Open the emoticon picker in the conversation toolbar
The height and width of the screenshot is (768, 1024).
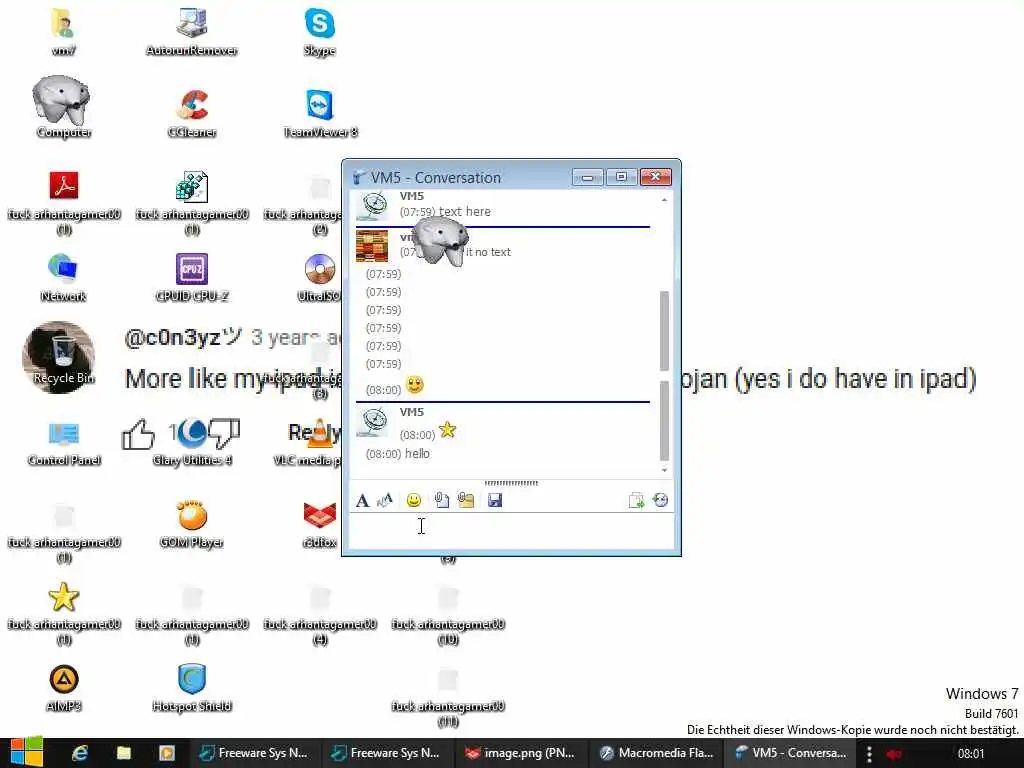point(413,500)
